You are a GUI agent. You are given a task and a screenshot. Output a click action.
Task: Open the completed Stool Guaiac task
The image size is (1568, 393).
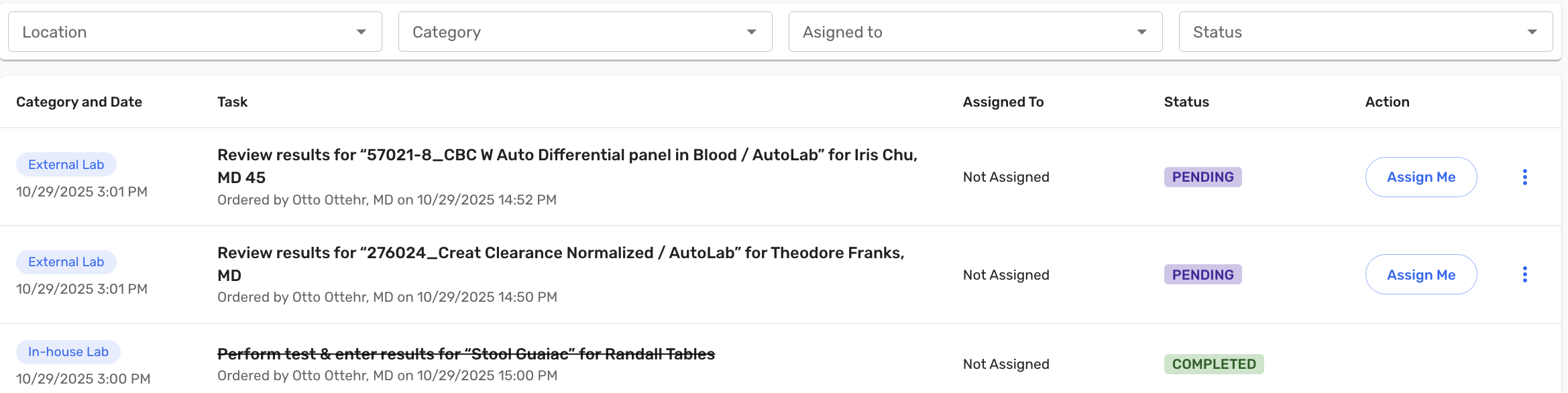[466, 354]
